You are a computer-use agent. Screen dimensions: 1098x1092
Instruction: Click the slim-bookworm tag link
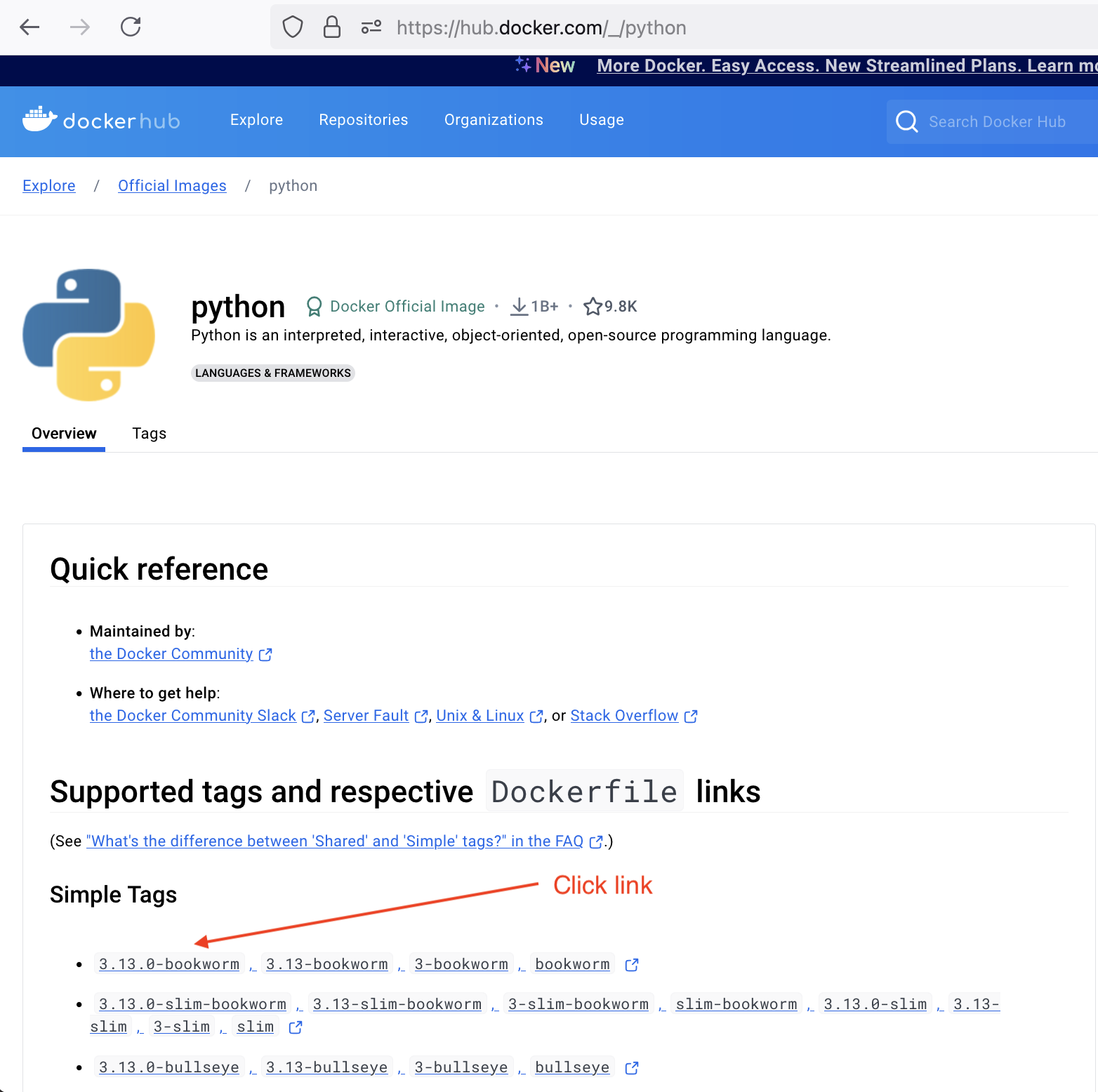(736, 1004)
